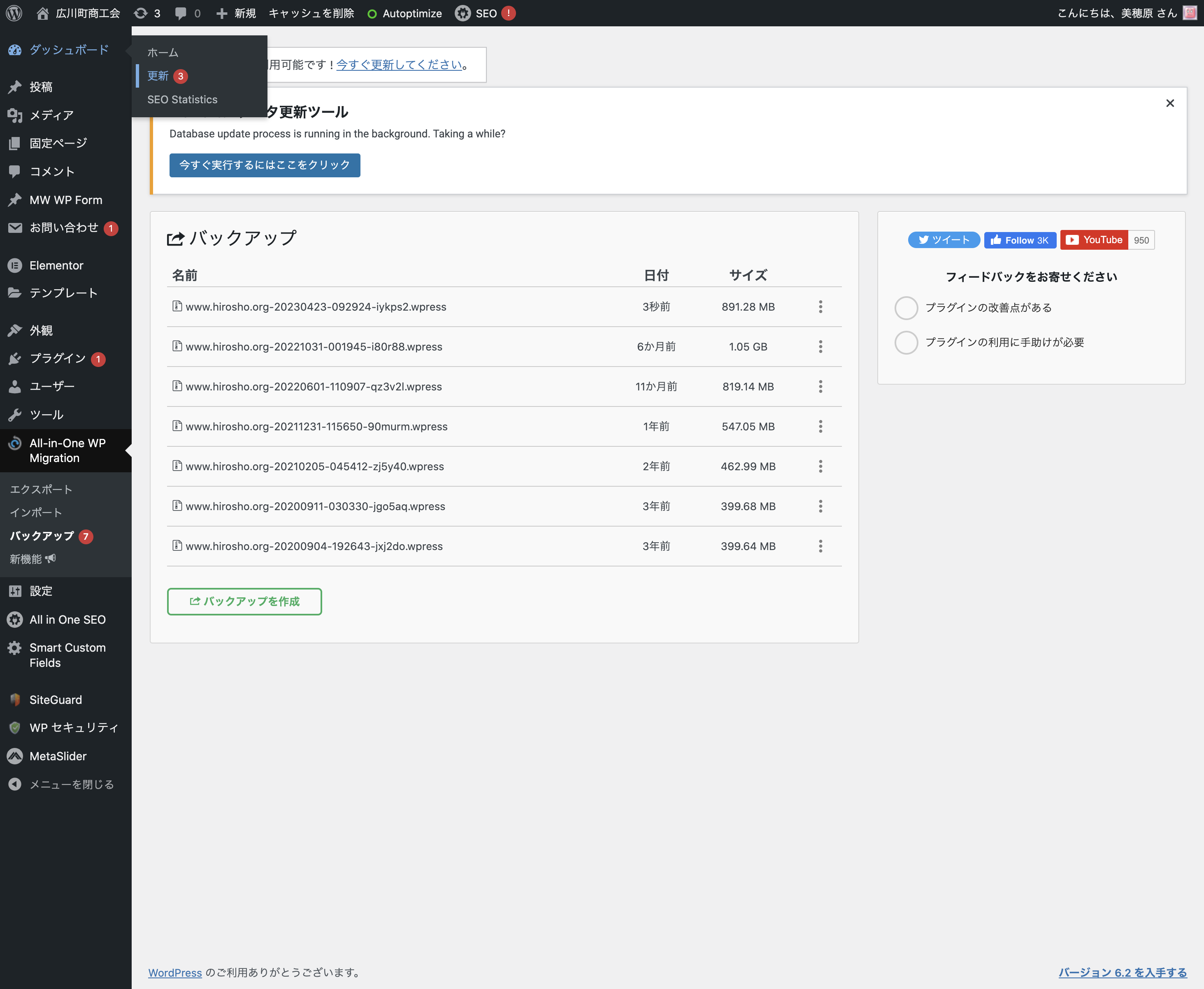The width and height of the screenshot is (1204, 989).
Task: Open the comments bubble icon in admin bar
Action: [x=181, y=14]
